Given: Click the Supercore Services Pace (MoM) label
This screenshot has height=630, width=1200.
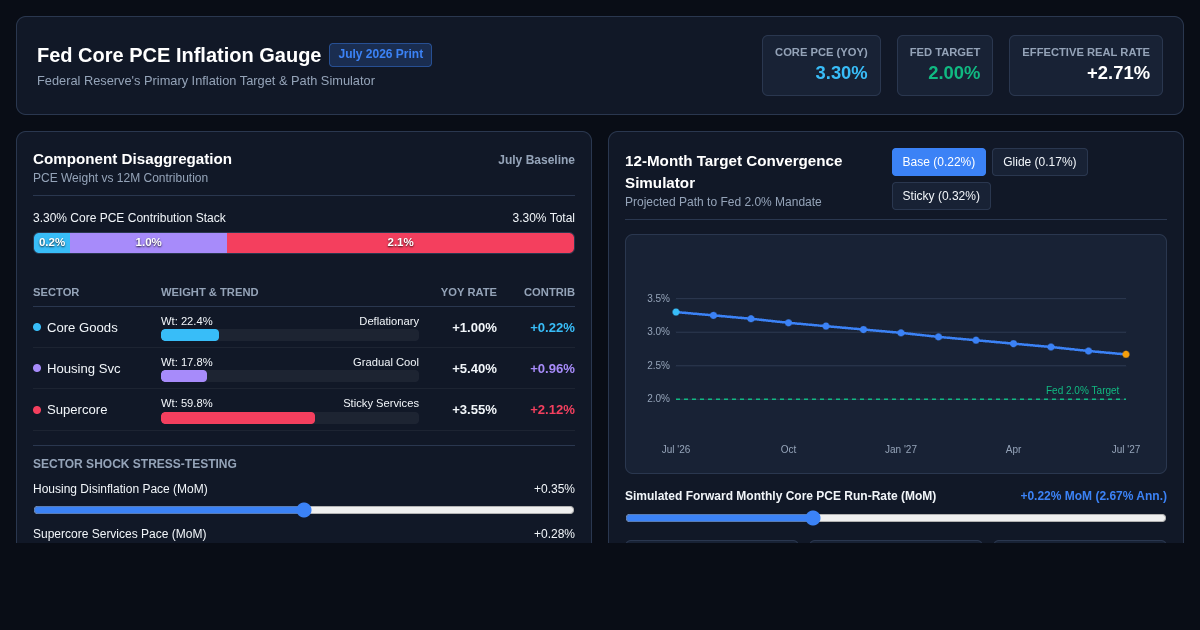Looking at the screenshot, I should coord(120,534).
